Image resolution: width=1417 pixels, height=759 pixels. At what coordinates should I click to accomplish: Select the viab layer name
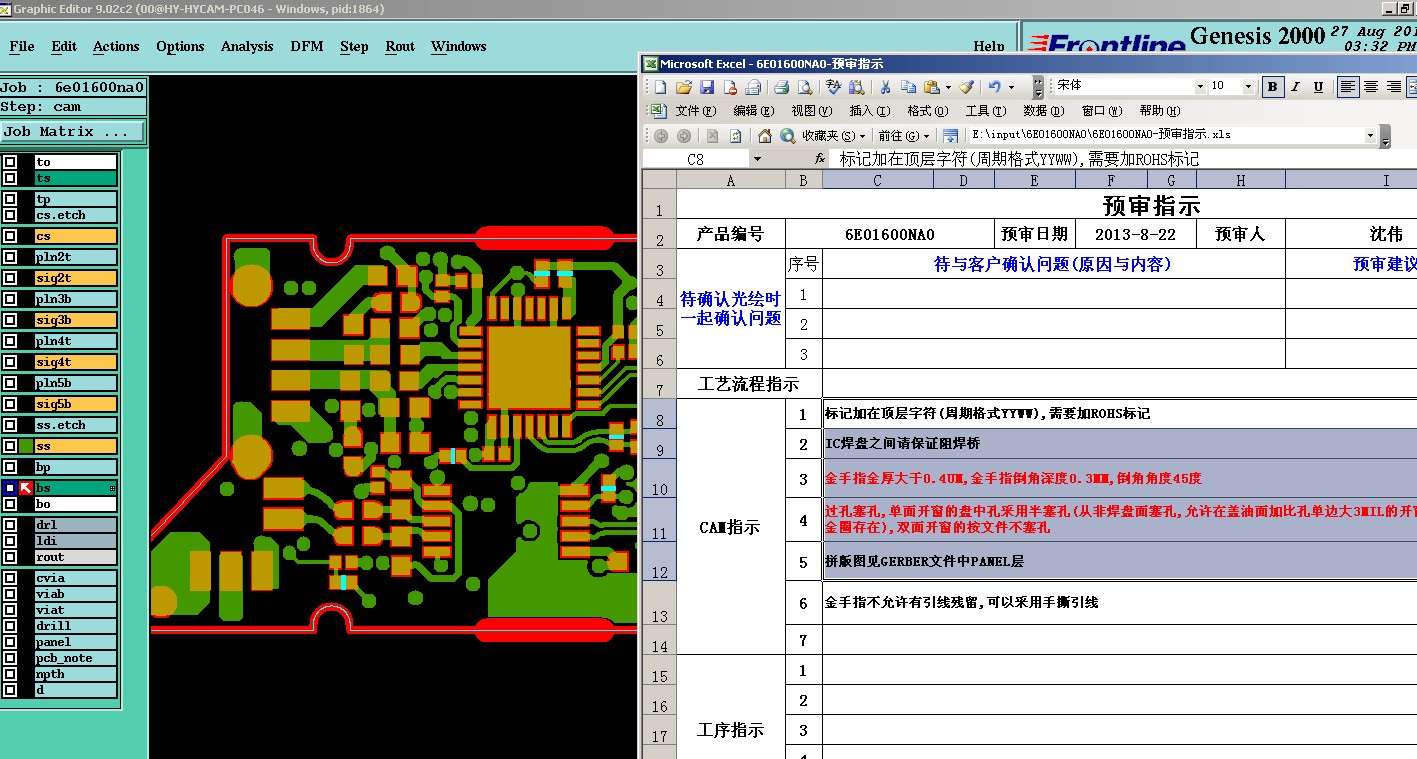click(x=75, y=594)
